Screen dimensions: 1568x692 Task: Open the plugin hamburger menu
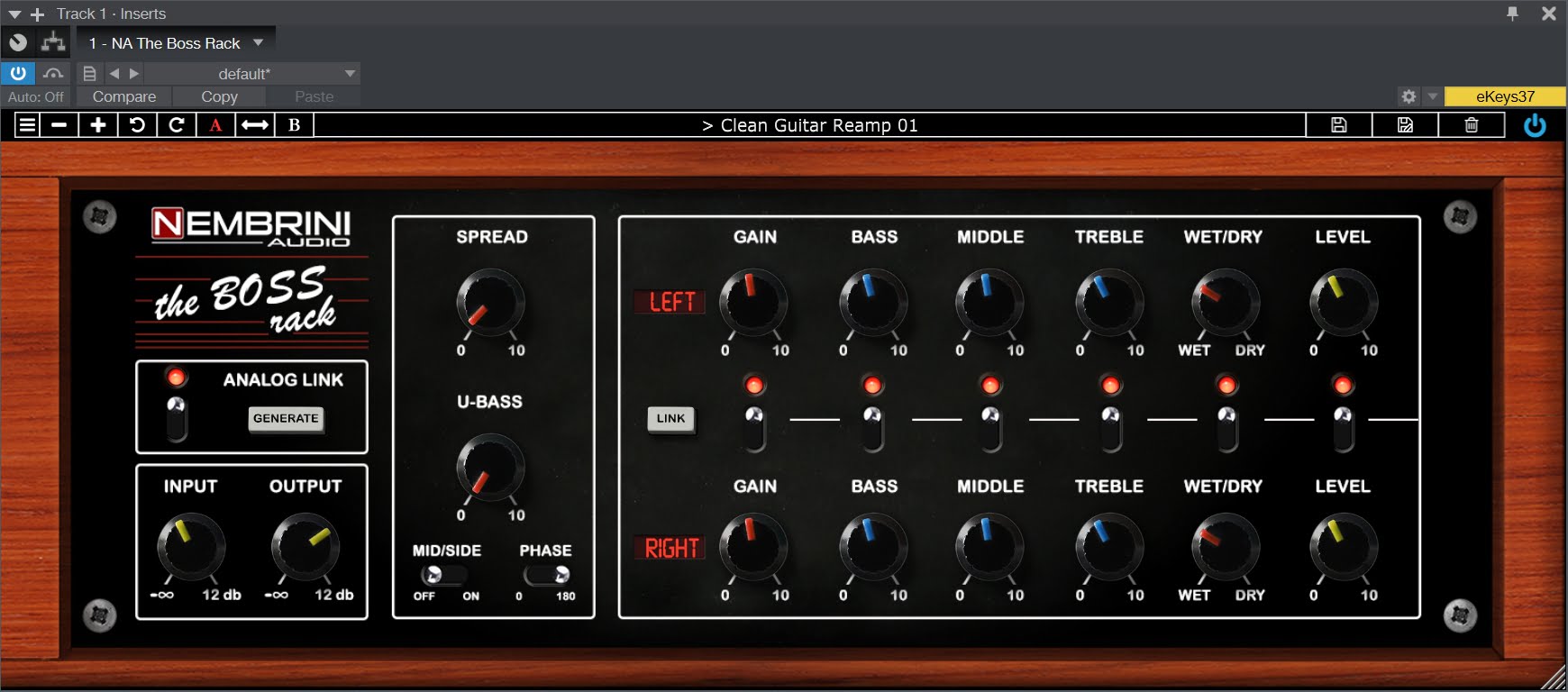pos(28,125)
